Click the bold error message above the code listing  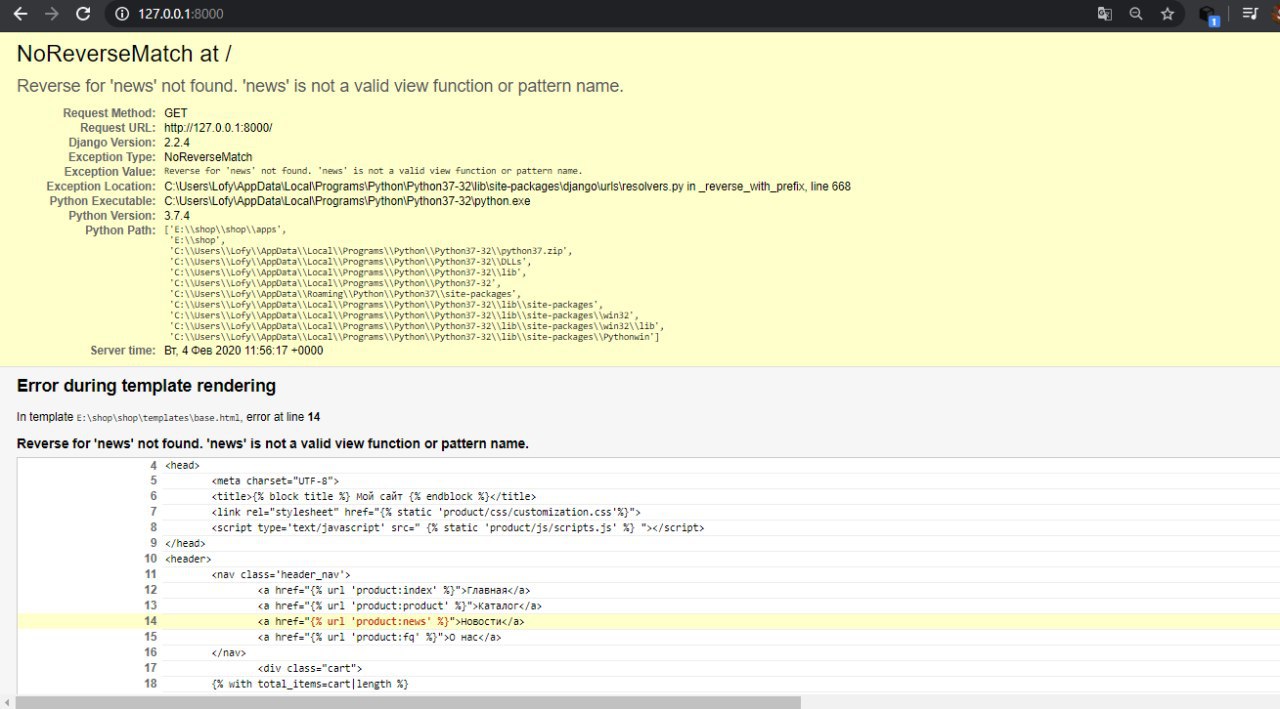click(273, 443)
